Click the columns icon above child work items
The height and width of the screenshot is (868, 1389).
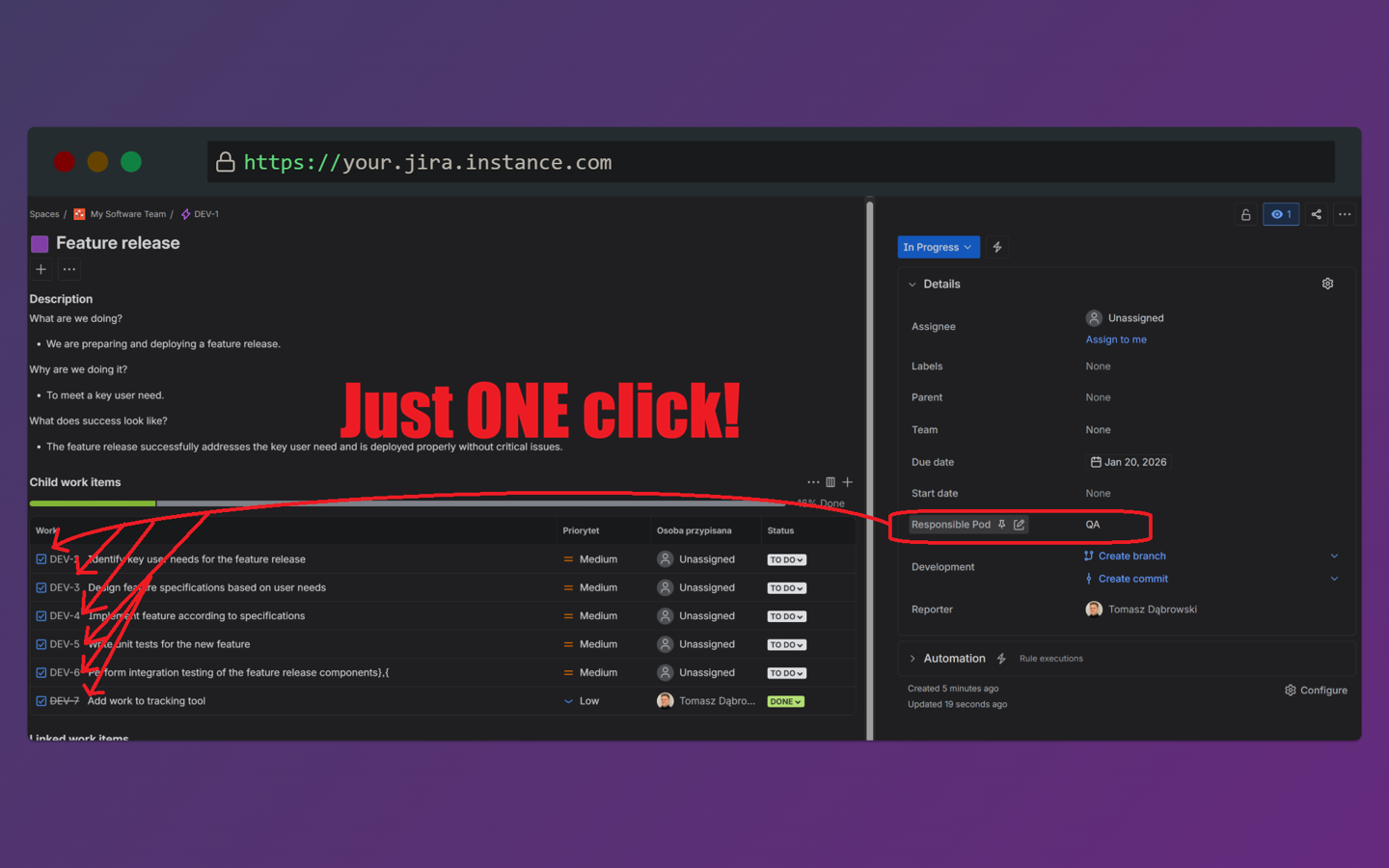[x=831, y=481]
